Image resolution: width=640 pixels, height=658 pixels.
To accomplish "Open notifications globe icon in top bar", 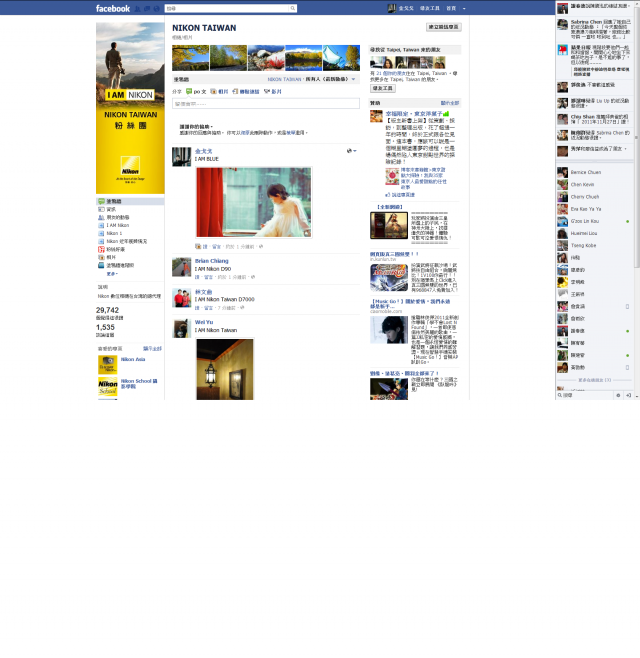I will (x=157, y=8).
